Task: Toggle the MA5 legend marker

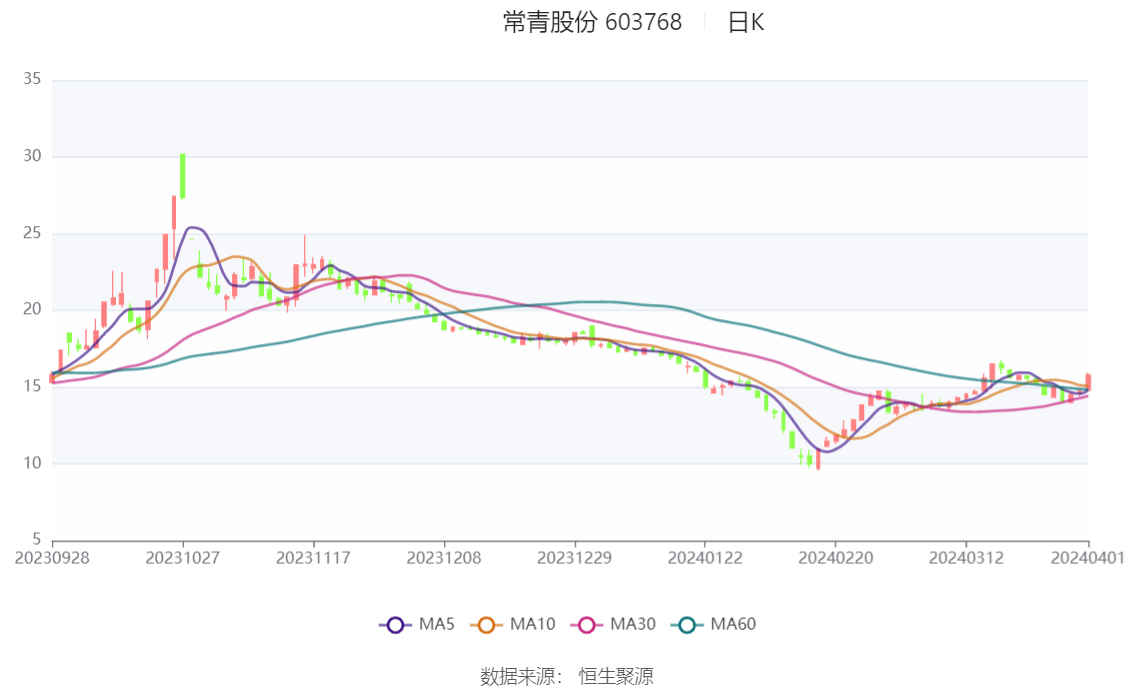Action: pos(395,625)
